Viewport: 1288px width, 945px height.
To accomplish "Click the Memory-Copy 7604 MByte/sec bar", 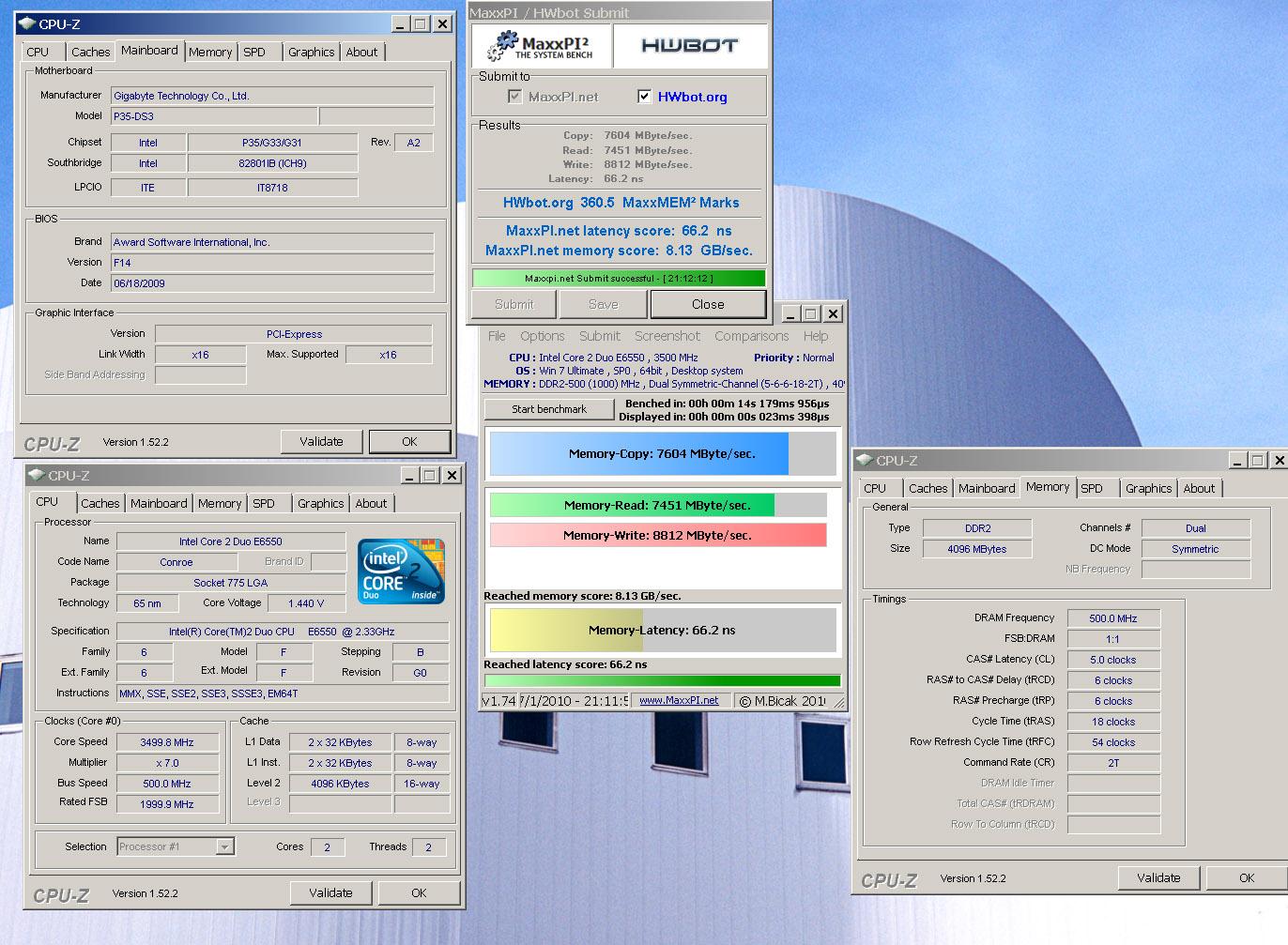I will point(662,453).
